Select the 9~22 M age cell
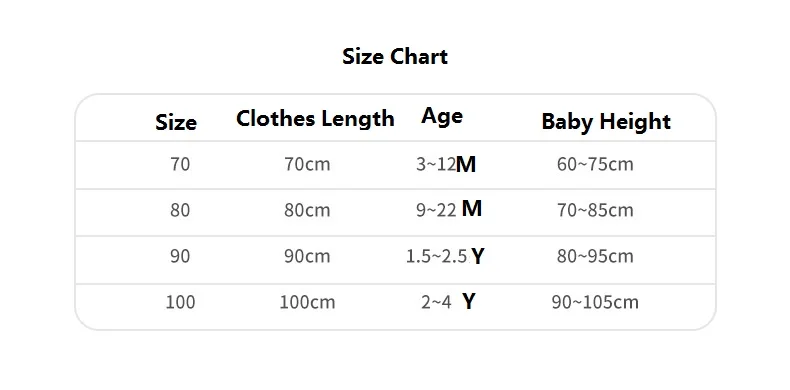Viewport: 790px width, 390px height. click(x=449, y=209)
